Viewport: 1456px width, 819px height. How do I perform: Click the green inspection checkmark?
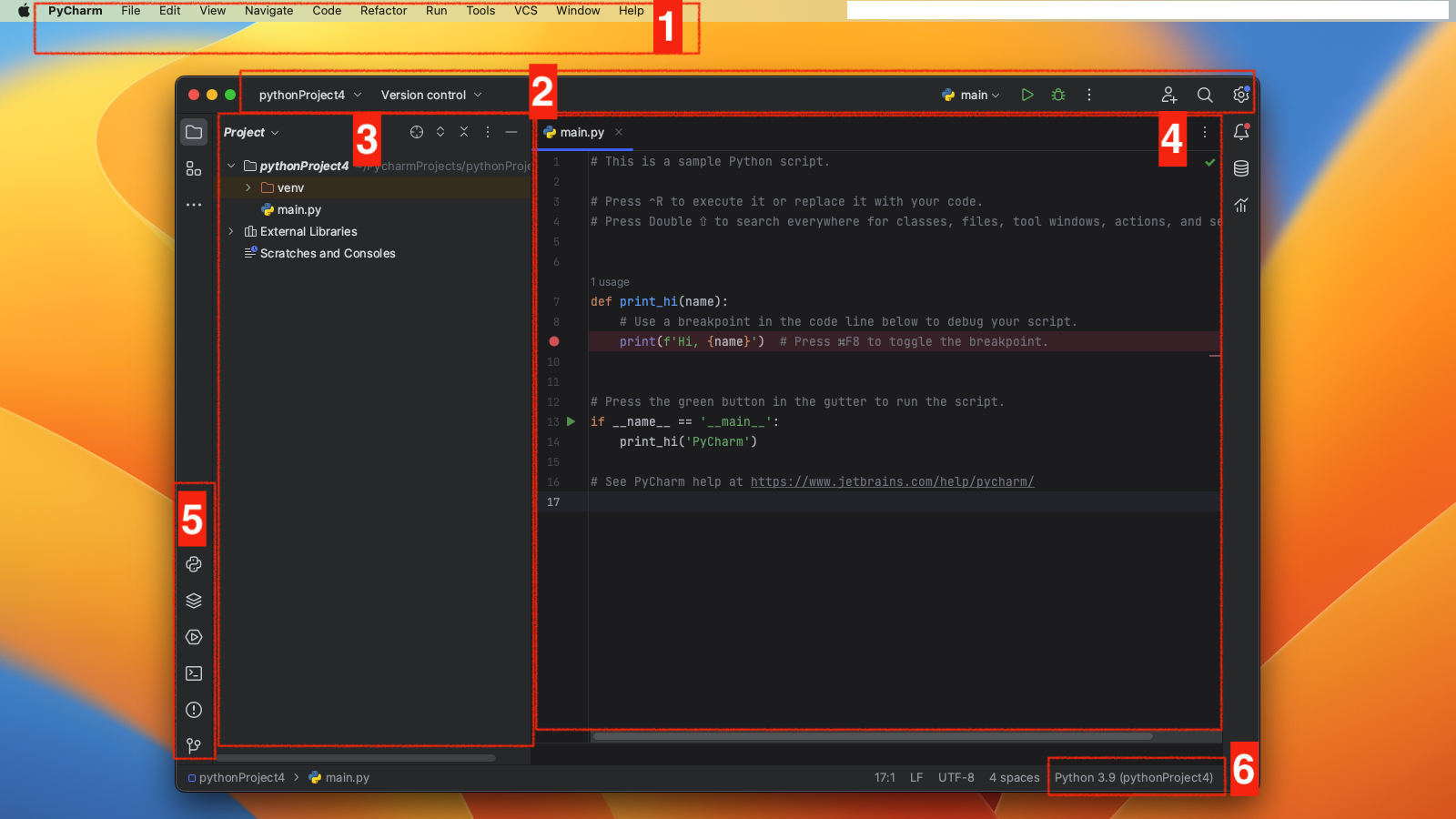[x=1210, y=163]
